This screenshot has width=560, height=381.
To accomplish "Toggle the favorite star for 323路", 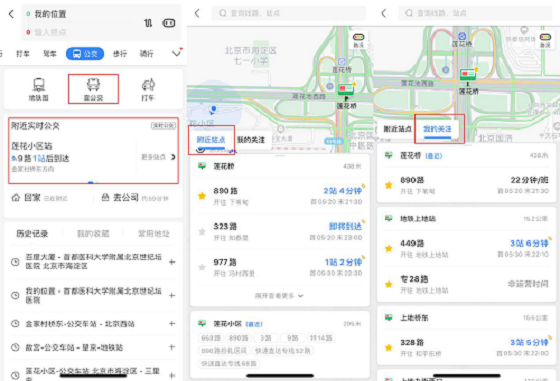I will [202, 231].
